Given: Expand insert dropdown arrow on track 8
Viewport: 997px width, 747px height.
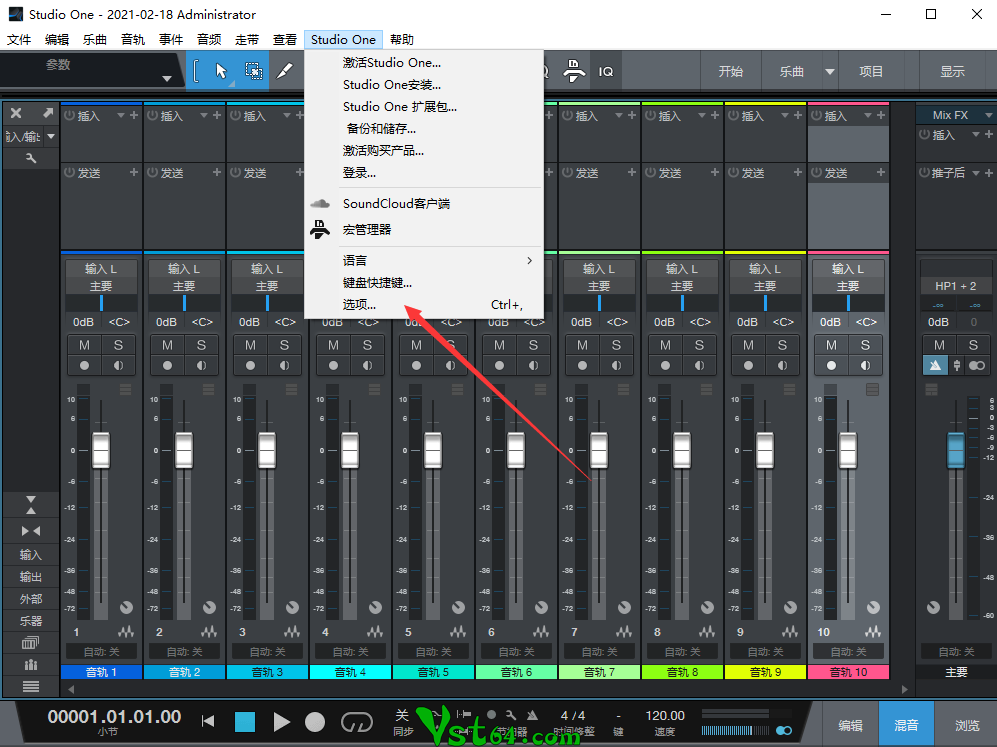Looking at the screenshot, I should pos(702,115).
